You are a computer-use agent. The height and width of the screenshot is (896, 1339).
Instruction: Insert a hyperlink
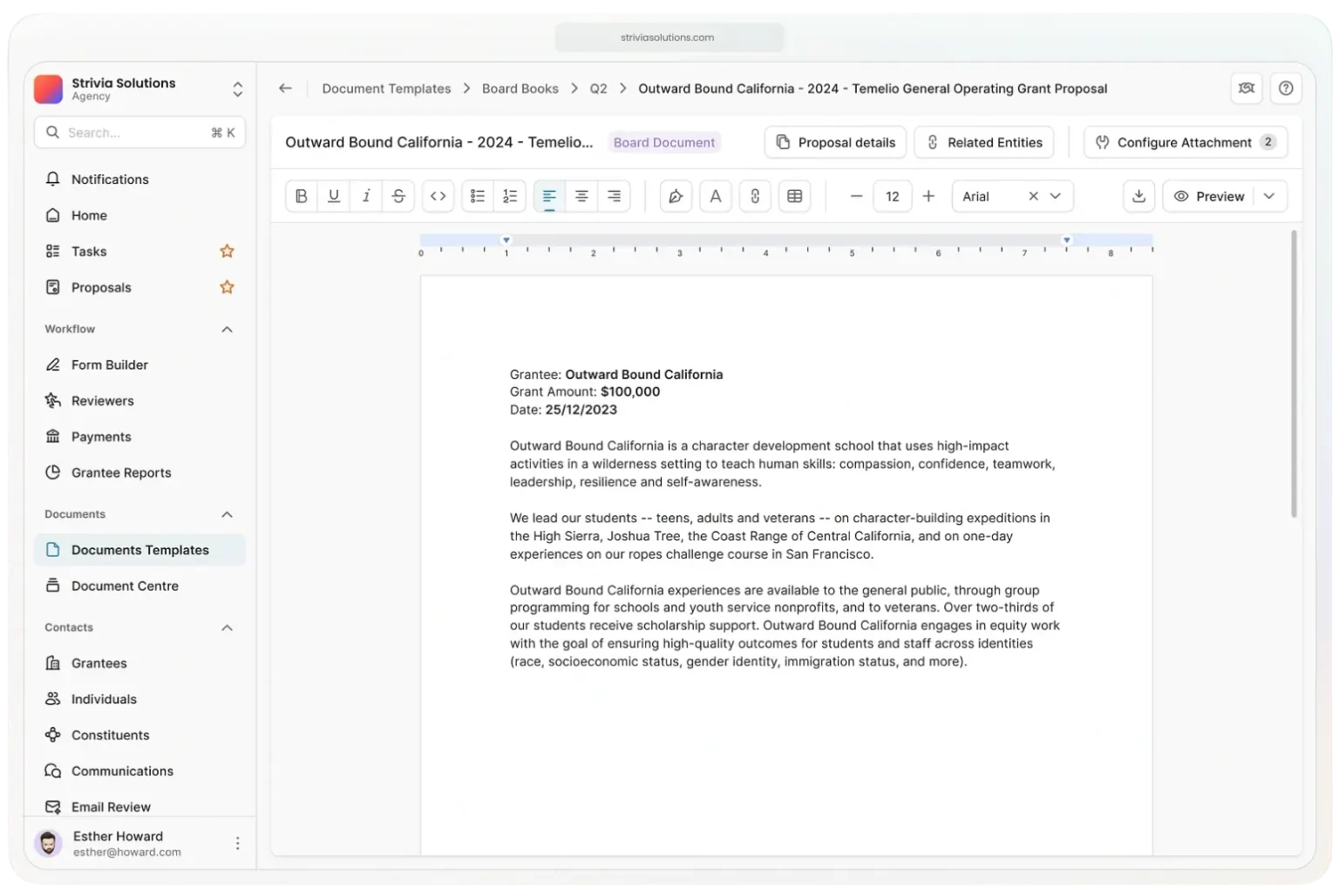pos(755,196)
